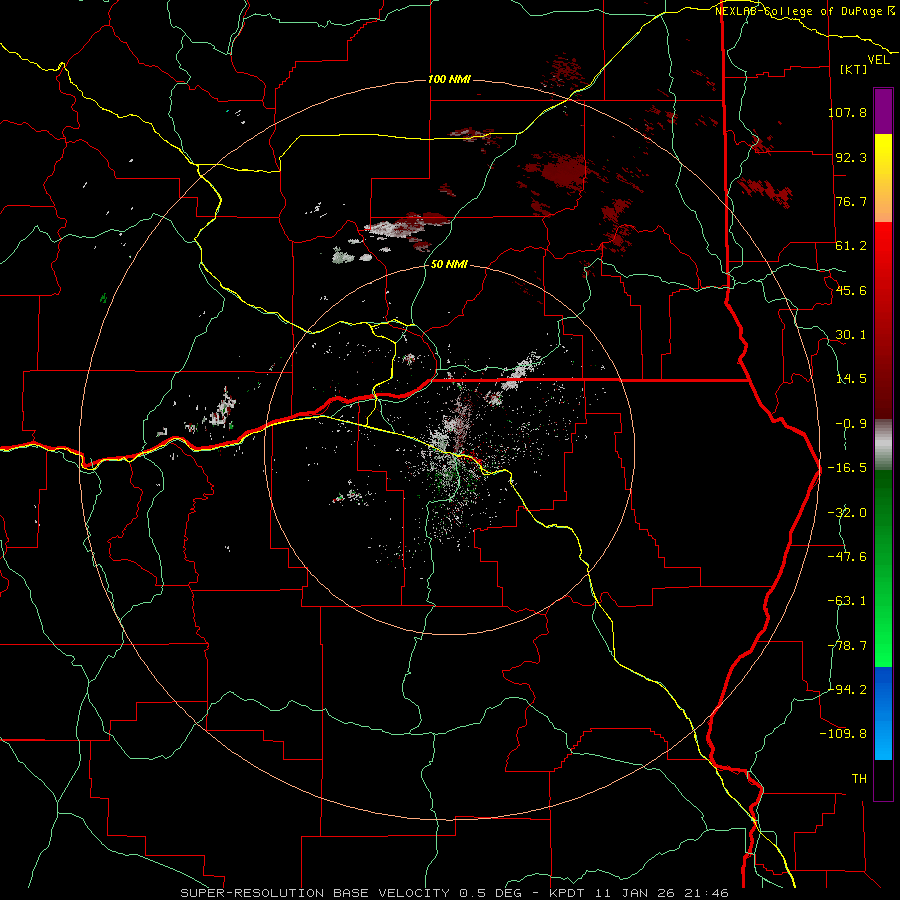Screen dimensions: 900x900
Task: Click the VEL legend title
Action: point(878,60)
